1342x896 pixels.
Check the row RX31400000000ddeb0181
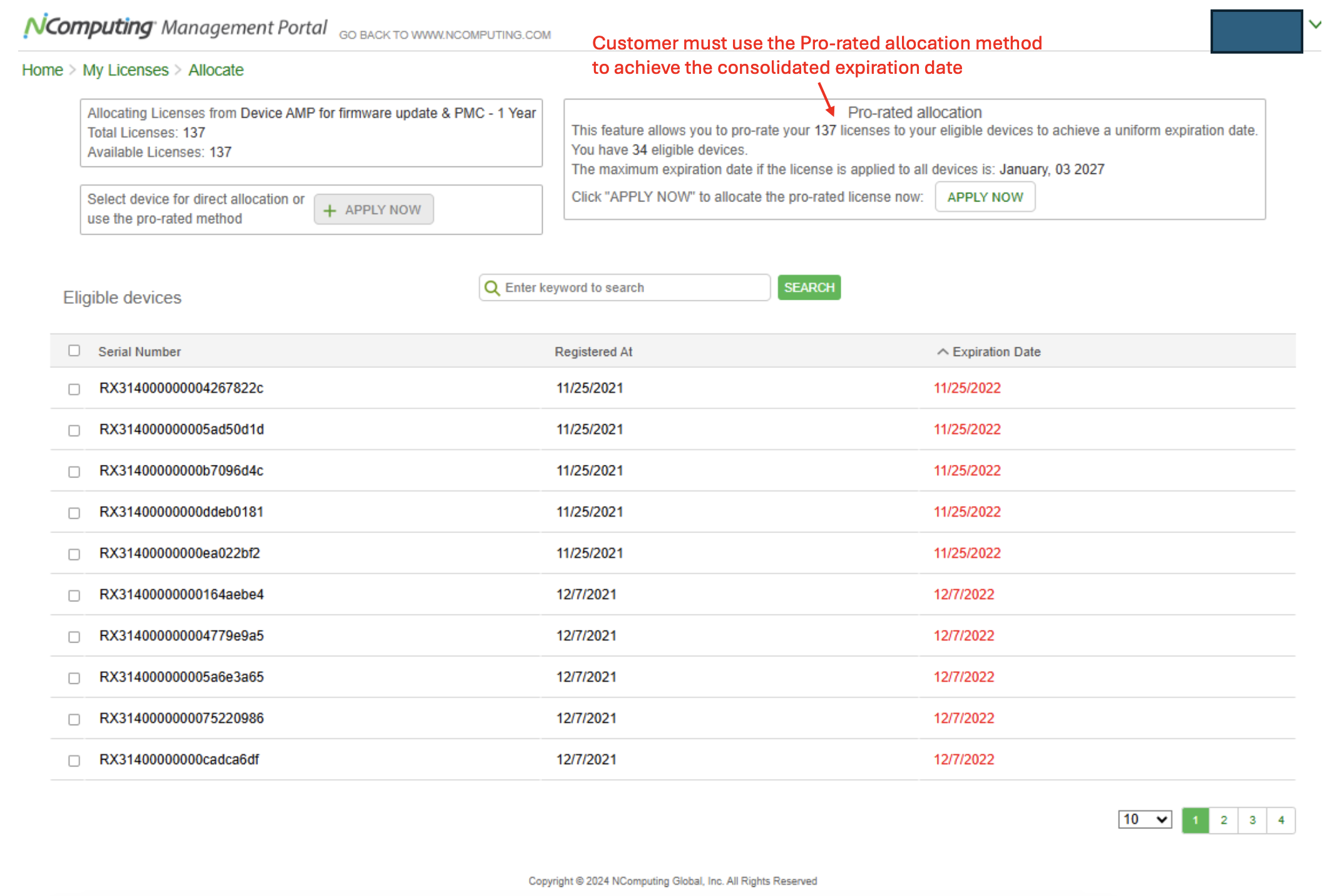click(74, 512)
